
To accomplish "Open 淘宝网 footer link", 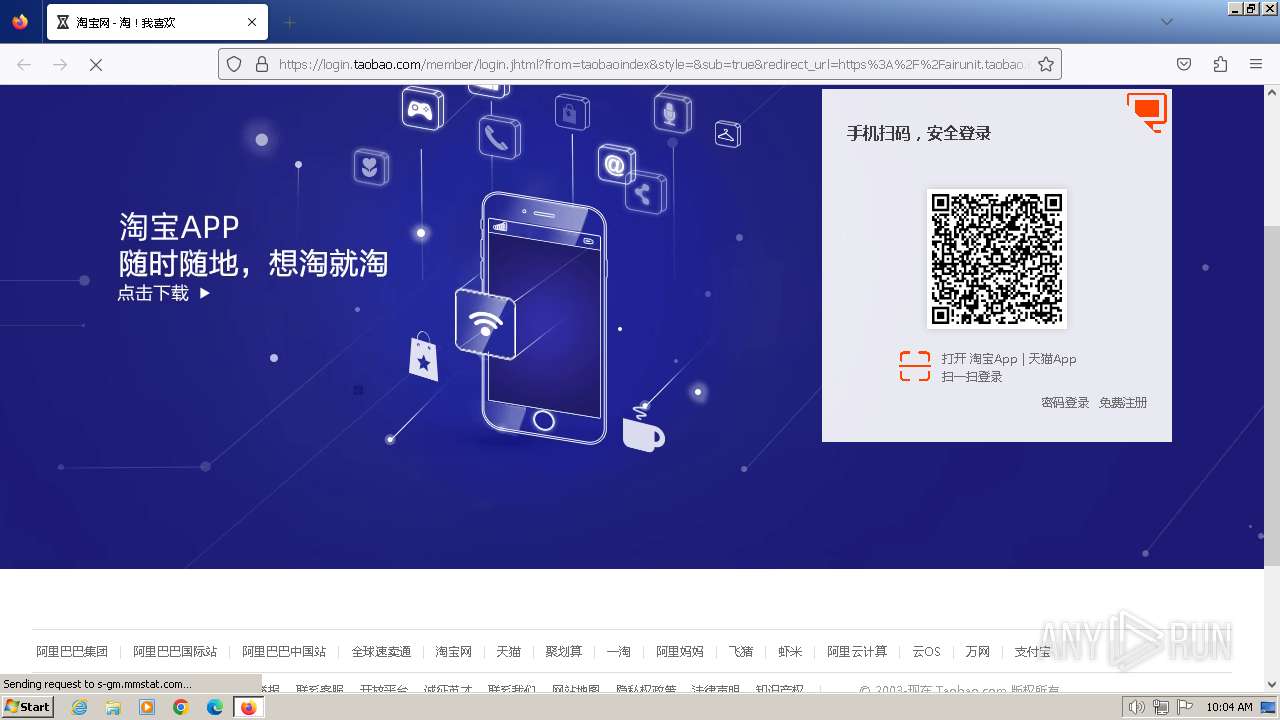I will point(453,651).
